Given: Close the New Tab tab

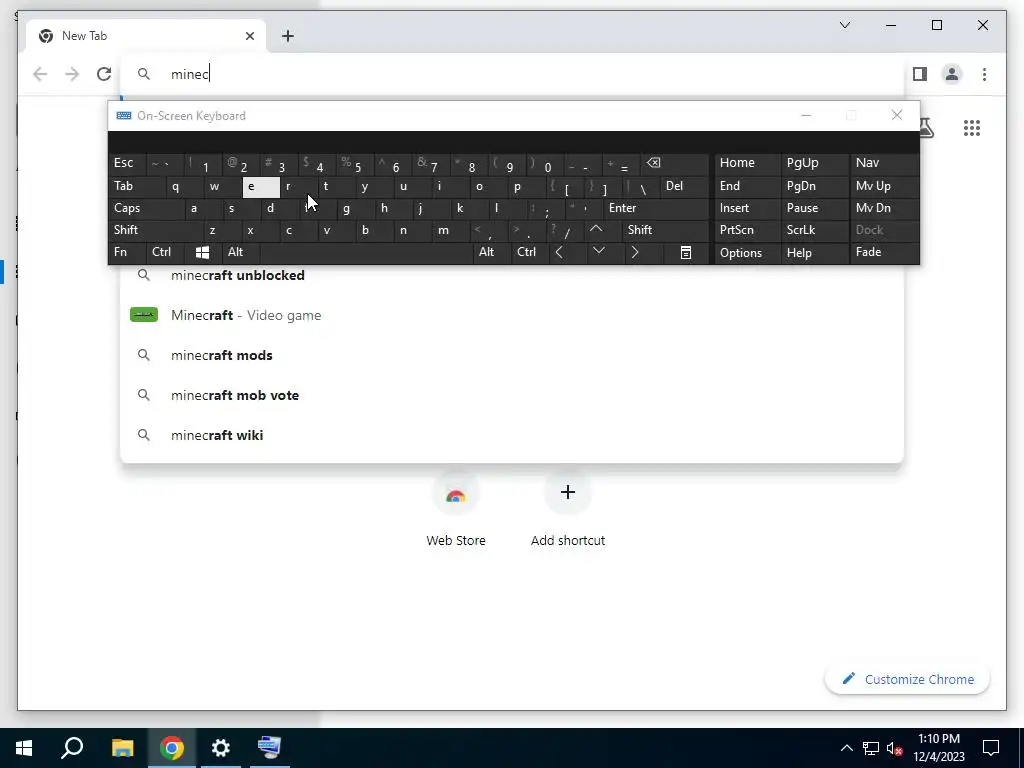Looking at the screenshot, I should click(249, 36).
